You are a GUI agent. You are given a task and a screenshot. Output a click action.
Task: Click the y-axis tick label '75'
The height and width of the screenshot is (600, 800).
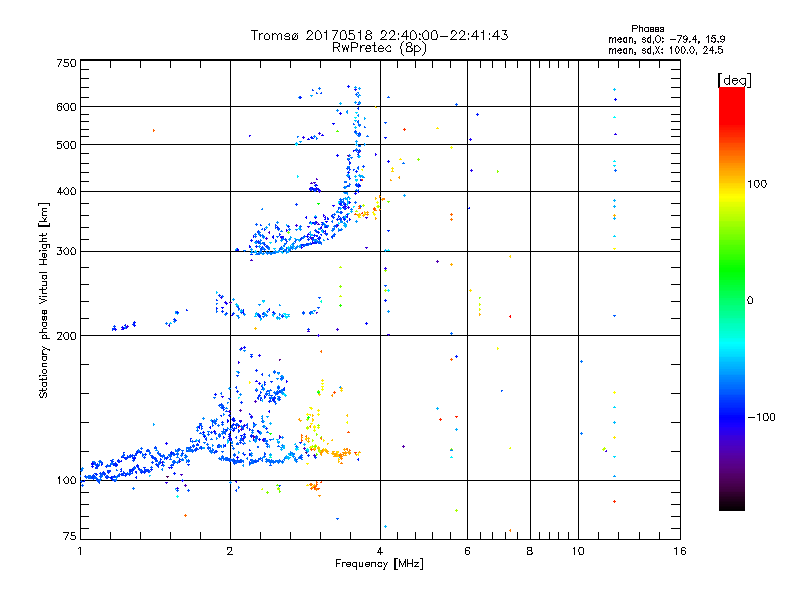coord(70,536)
